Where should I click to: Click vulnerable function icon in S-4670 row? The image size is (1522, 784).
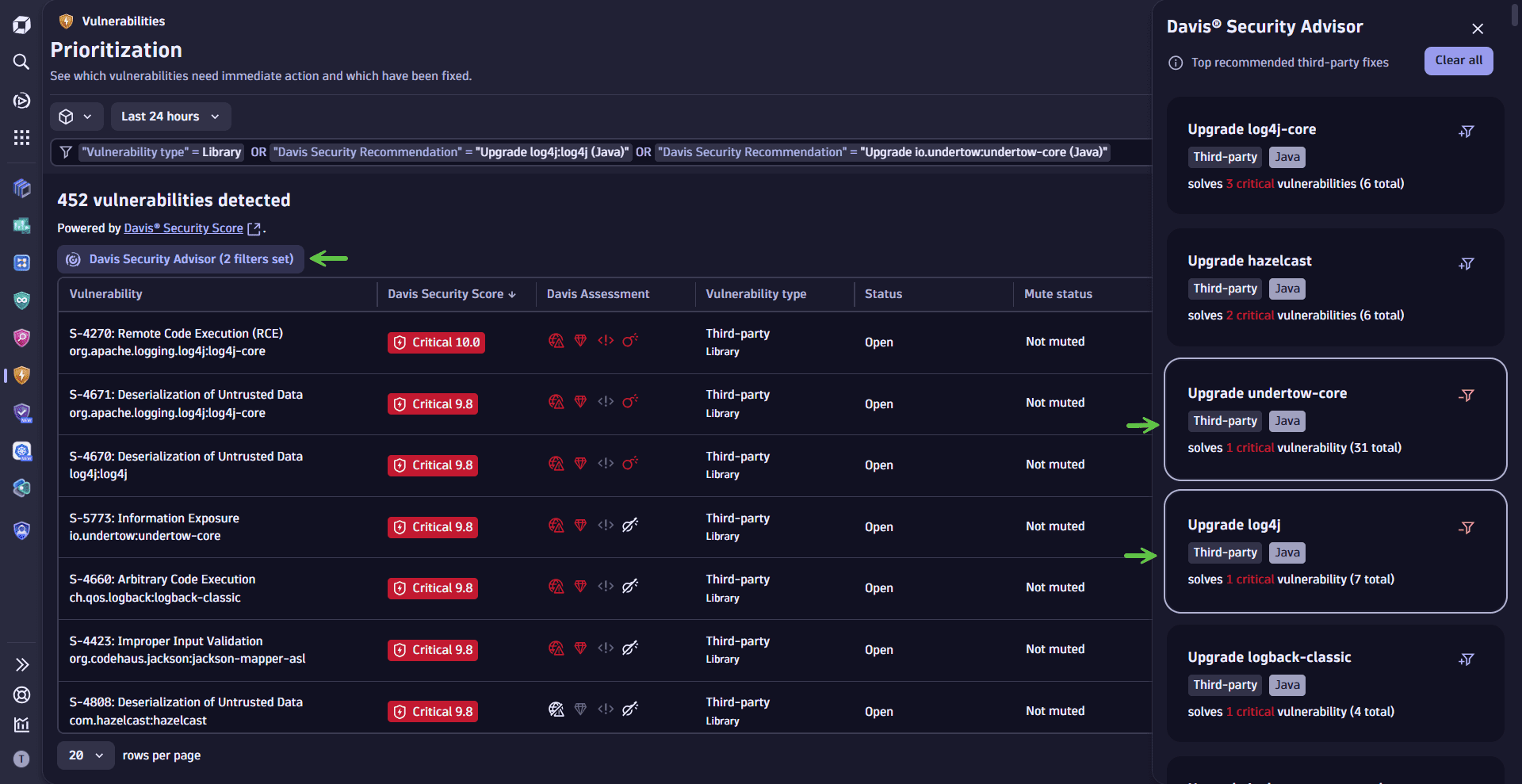click(x=606, y=463)
